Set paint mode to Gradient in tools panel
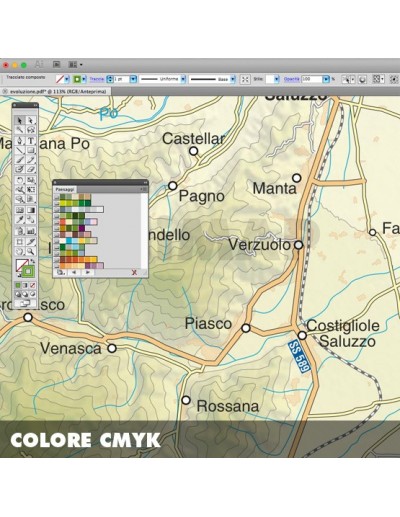Image resolution: width=400 pixels, height=517 pixels. coord(25,285)
